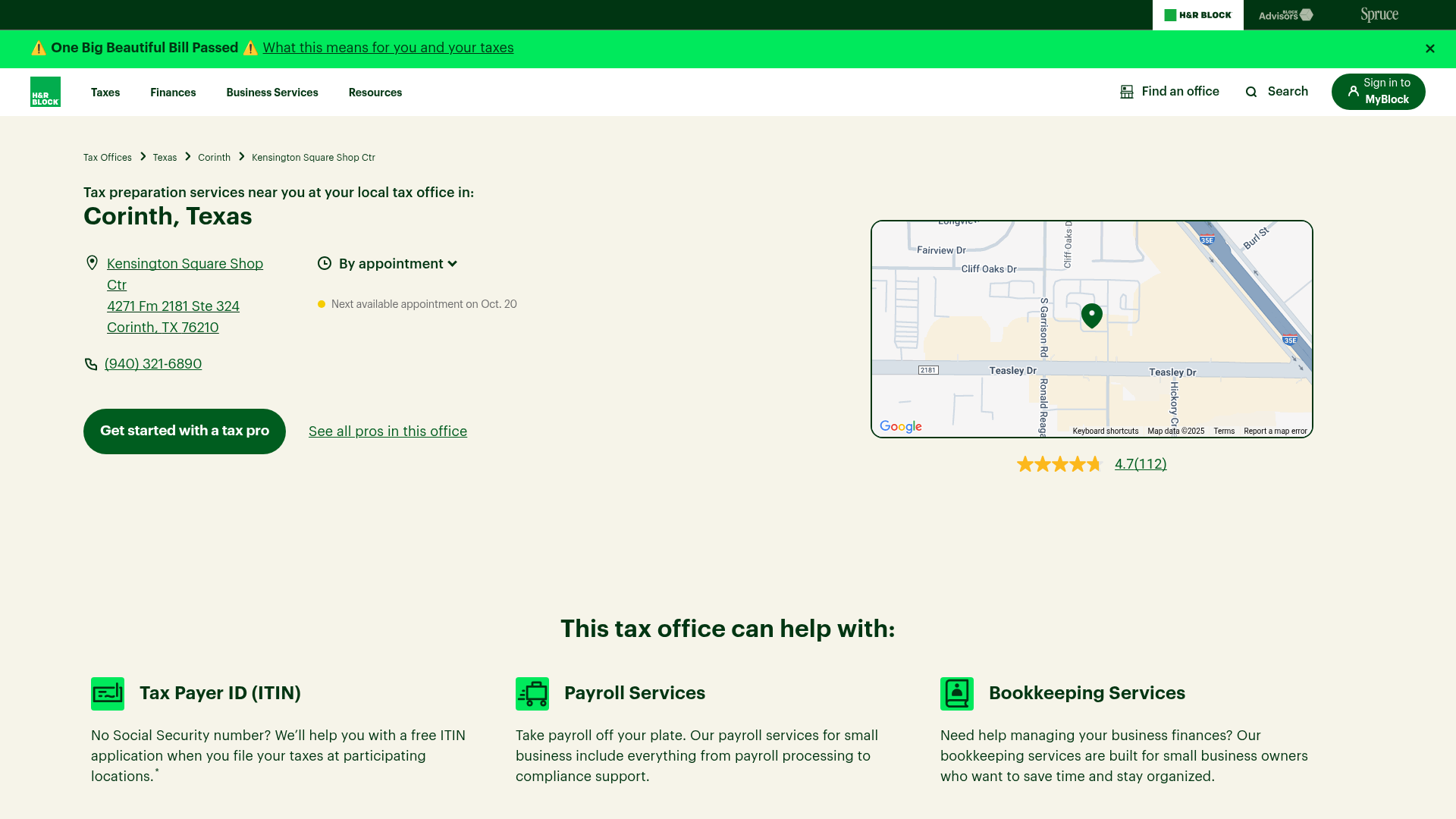Click the Find an office building icon
Screen dimensions: 1456x819
[1127, 92]
